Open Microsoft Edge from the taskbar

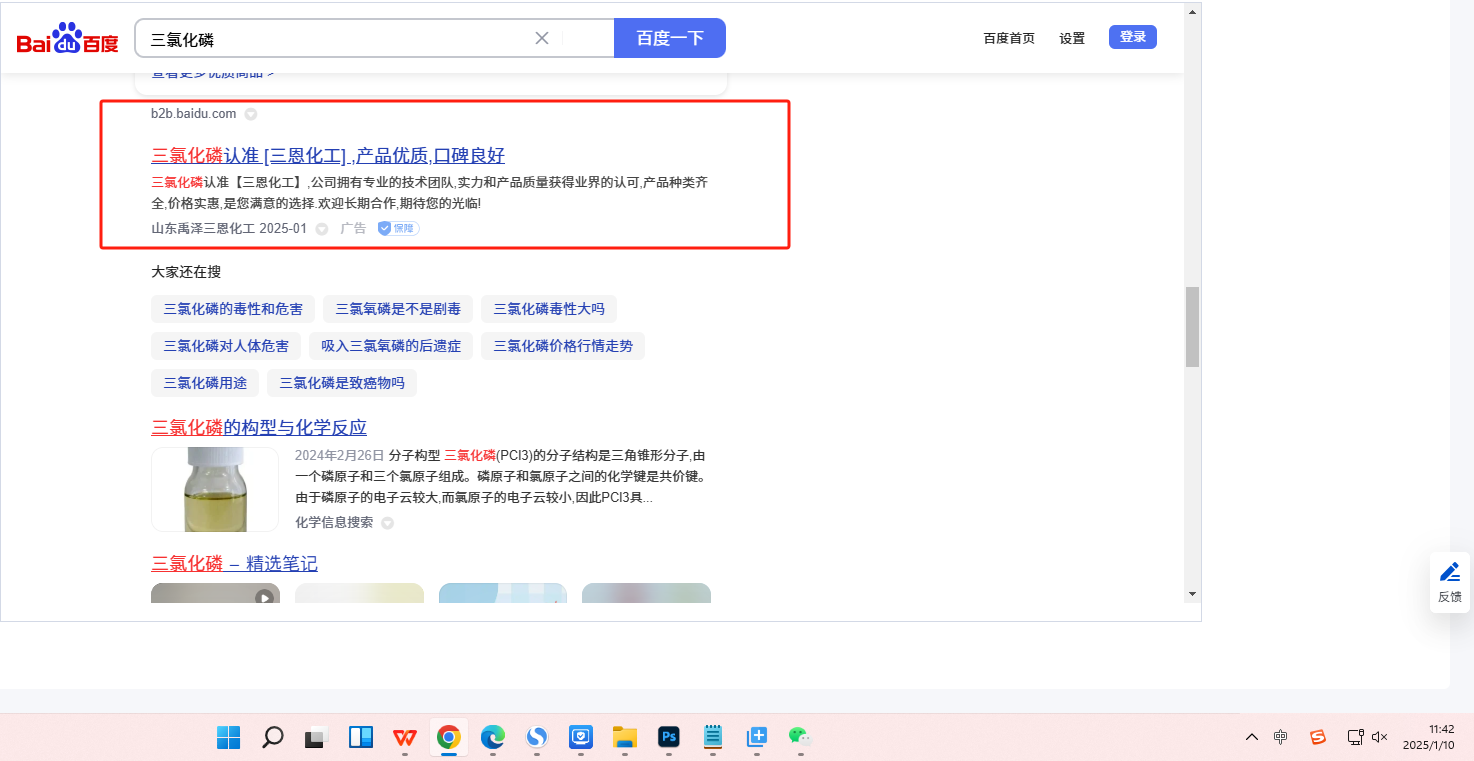click(x=492, y=738)
